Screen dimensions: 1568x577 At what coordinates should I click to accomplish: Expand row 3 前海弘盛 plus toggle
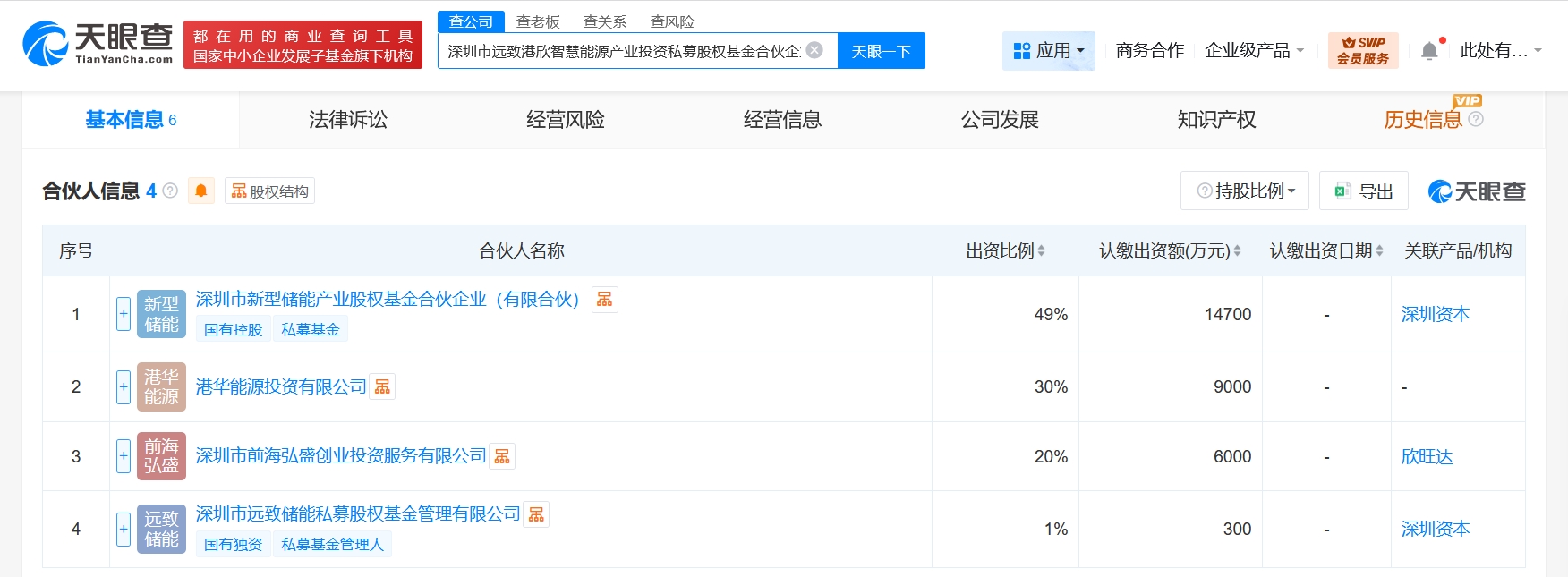point(124,456)
